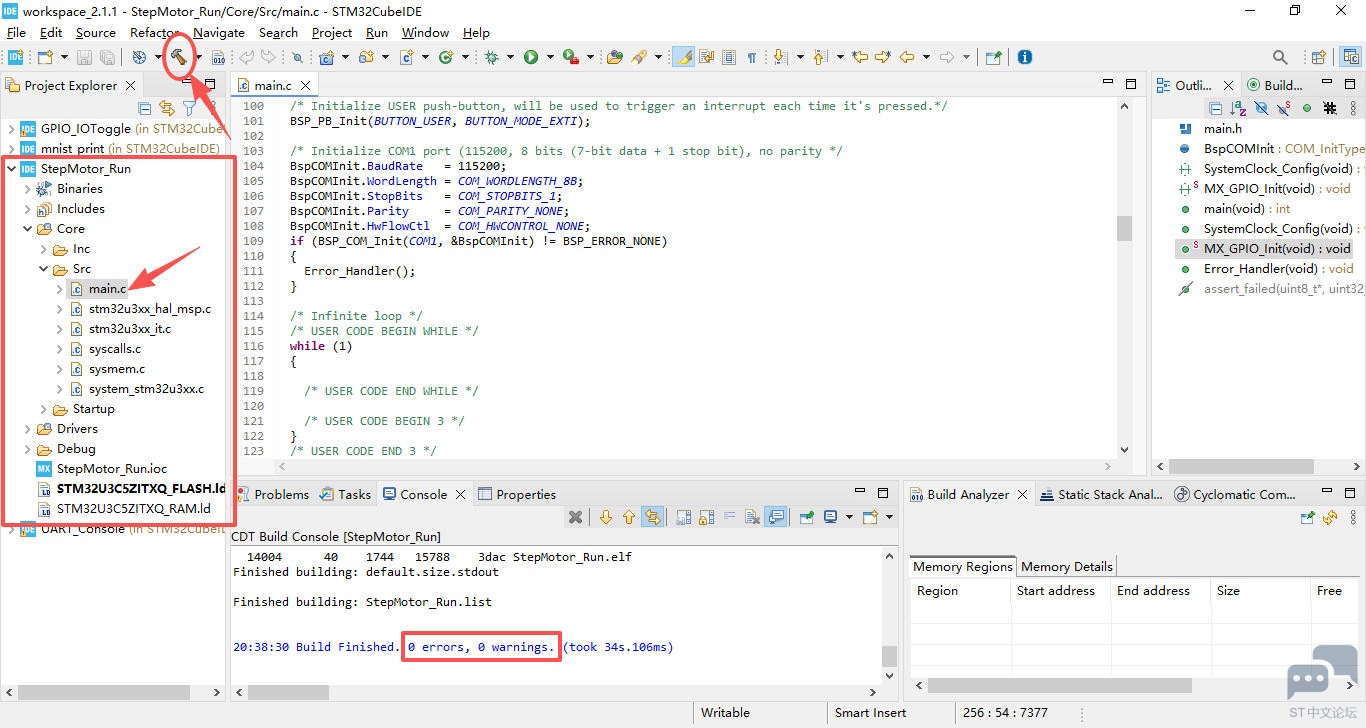This screenshot has height=728, width=1366.
Task: Click Collapse All in Project Explorer
Action: pos(145,108)
